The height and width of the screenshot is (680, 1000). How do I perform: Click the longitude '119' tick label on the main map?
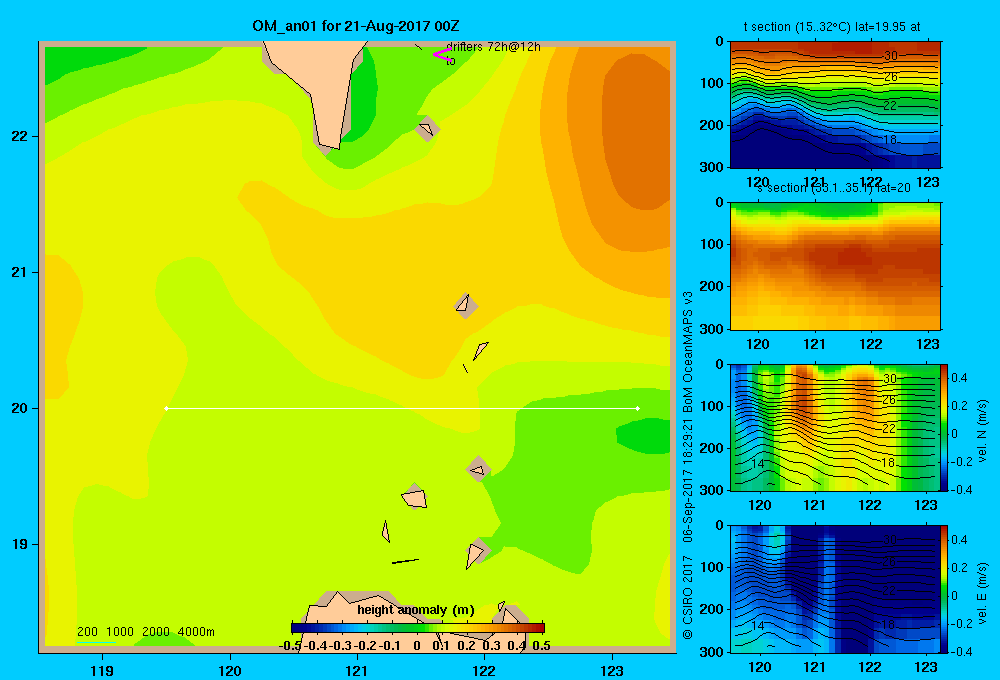click(x=102, y=670)
